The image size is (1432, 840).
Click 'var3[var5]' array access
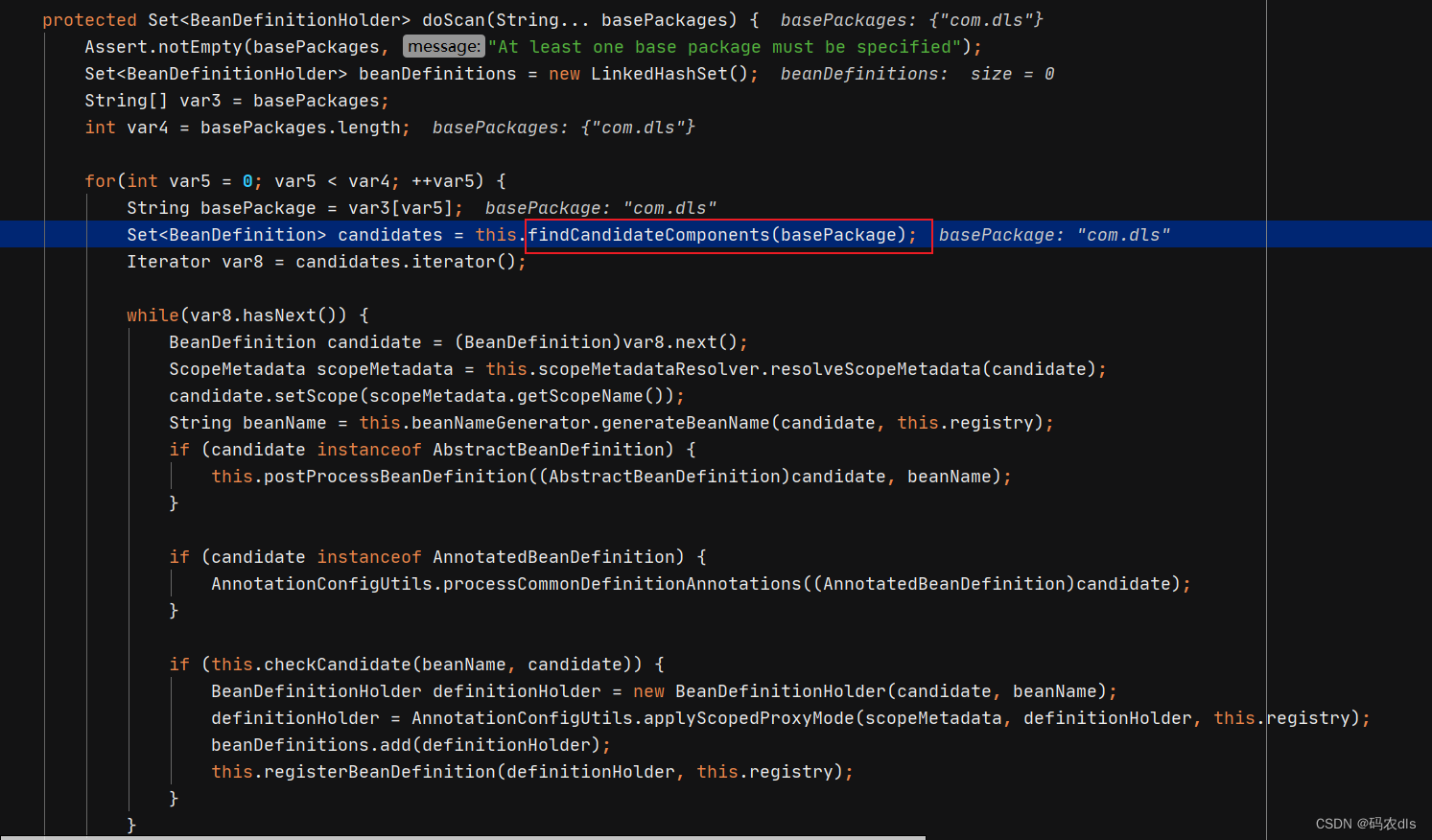pos(401,208)
